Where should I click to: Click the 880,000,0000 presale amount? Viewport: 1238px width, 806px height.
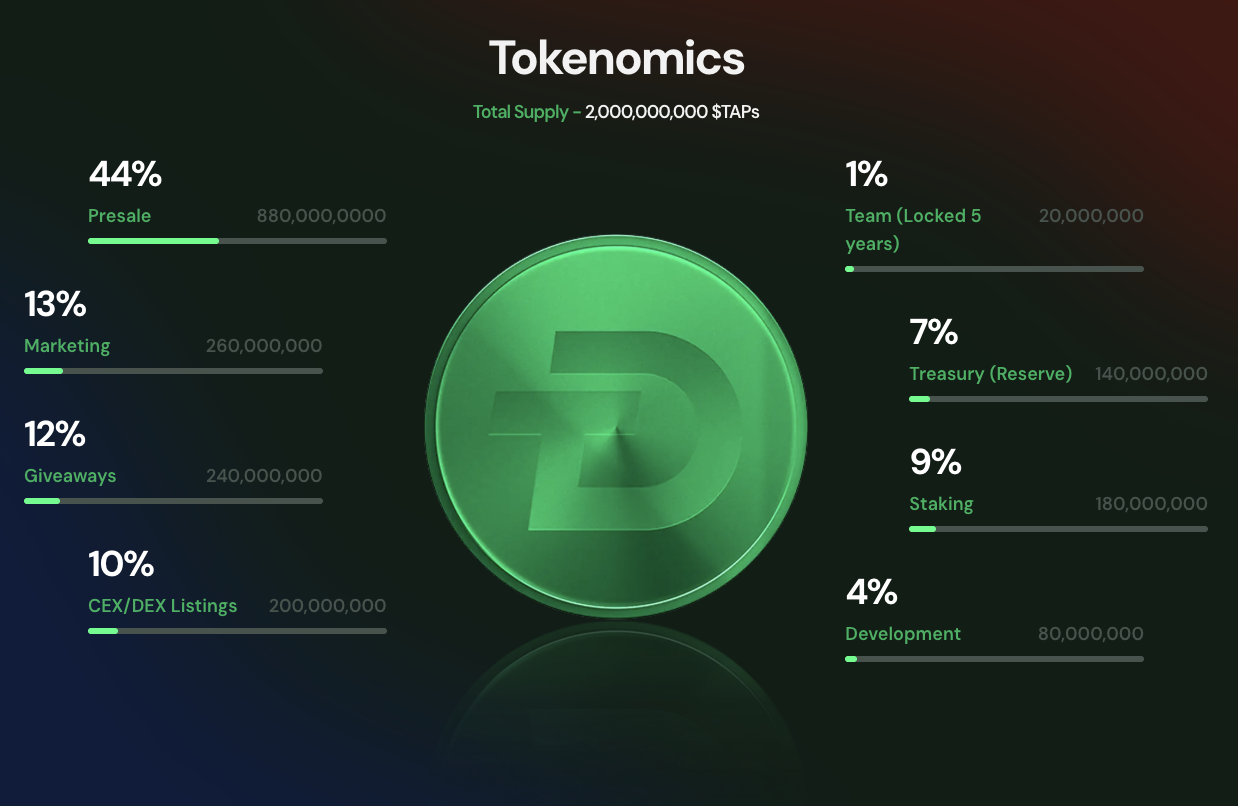coord(321,216)
